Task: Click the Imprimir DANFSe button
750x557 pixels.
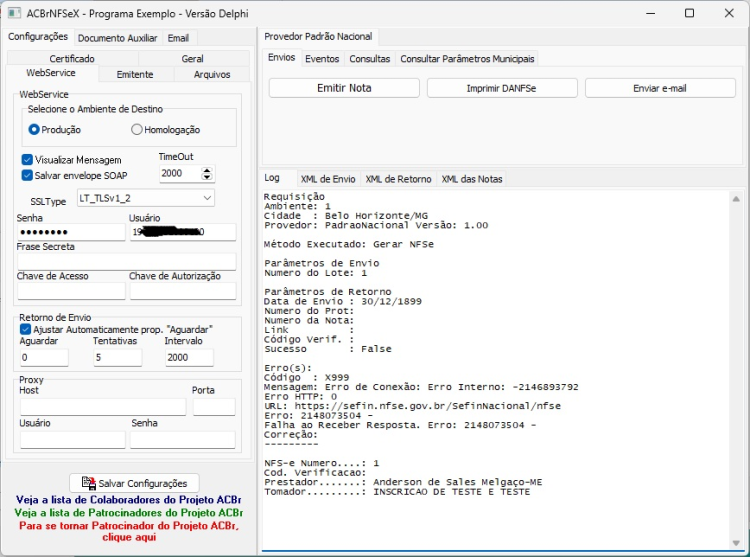Action: (502, 88)
